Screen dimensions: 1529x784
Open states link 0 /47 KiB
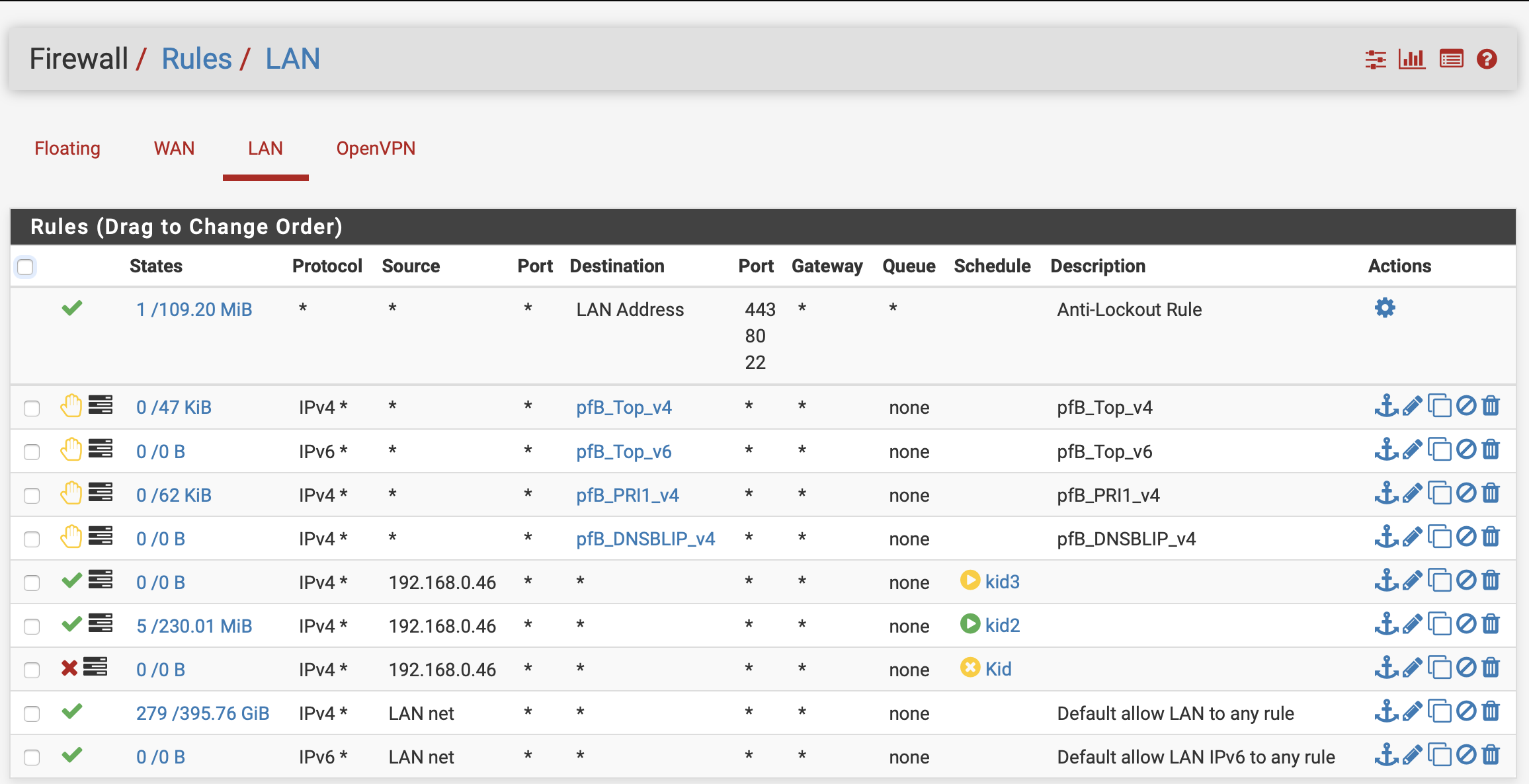point(173,407)
